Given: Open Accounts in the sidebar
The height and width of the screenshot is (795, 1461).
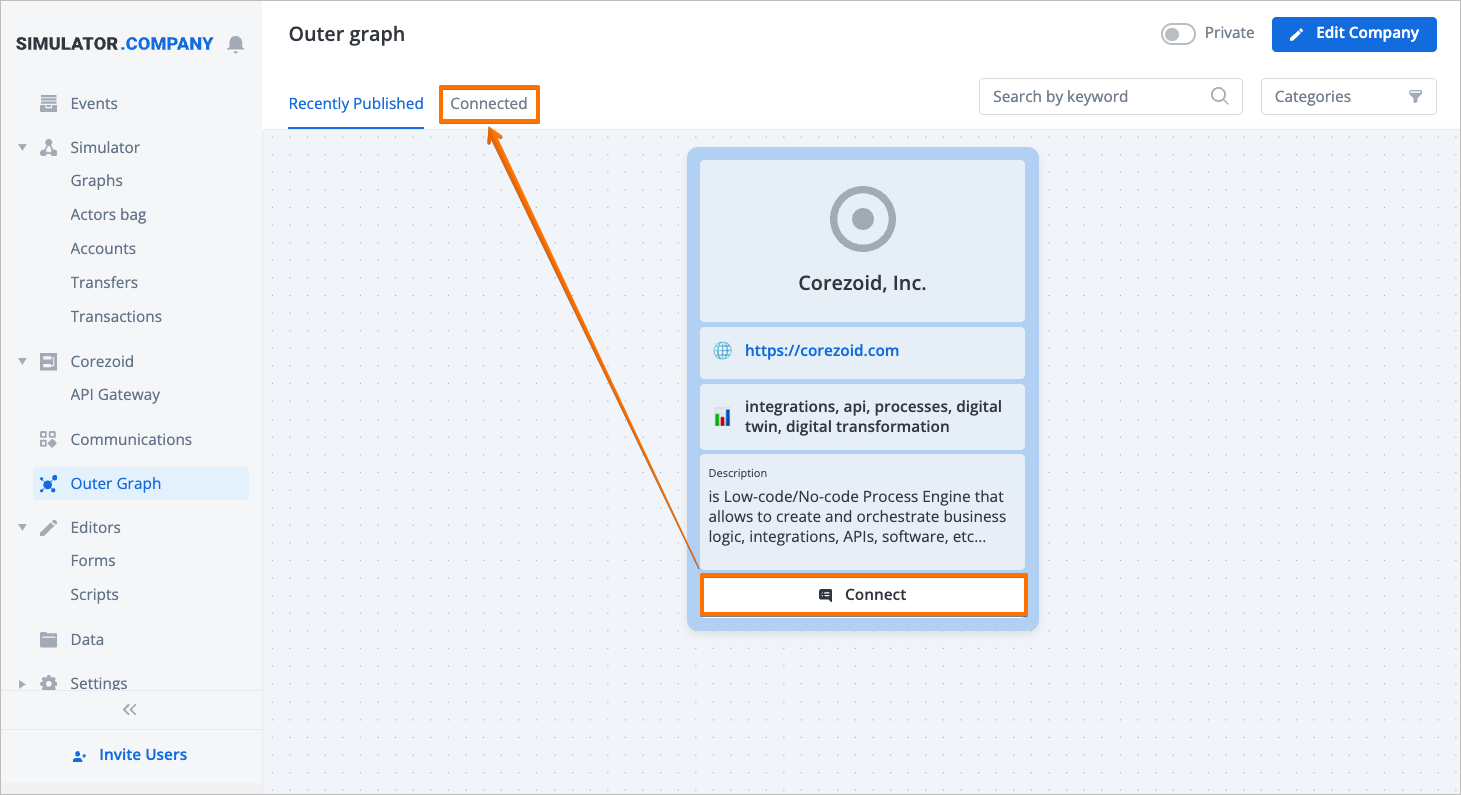Looking at the screenshot, I should click(x=103, y=248).
